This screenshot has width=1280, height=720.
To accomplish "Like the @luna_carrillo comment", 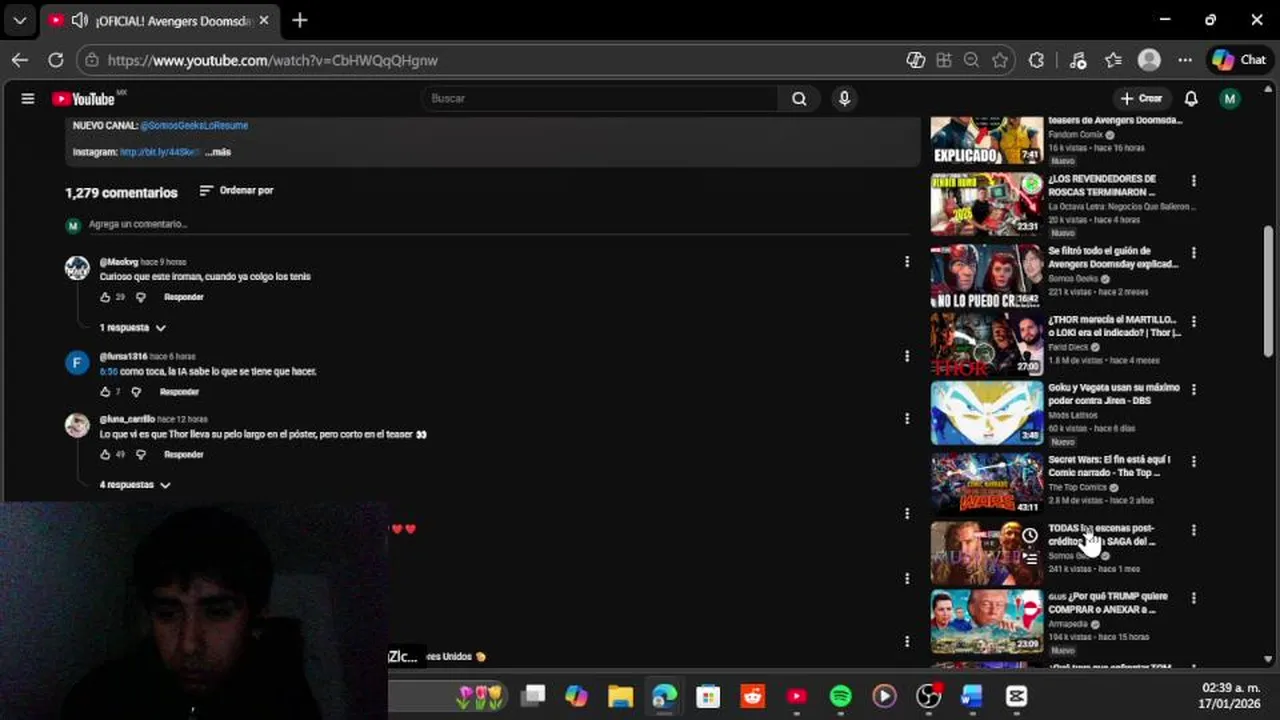I will coord(105,454).
